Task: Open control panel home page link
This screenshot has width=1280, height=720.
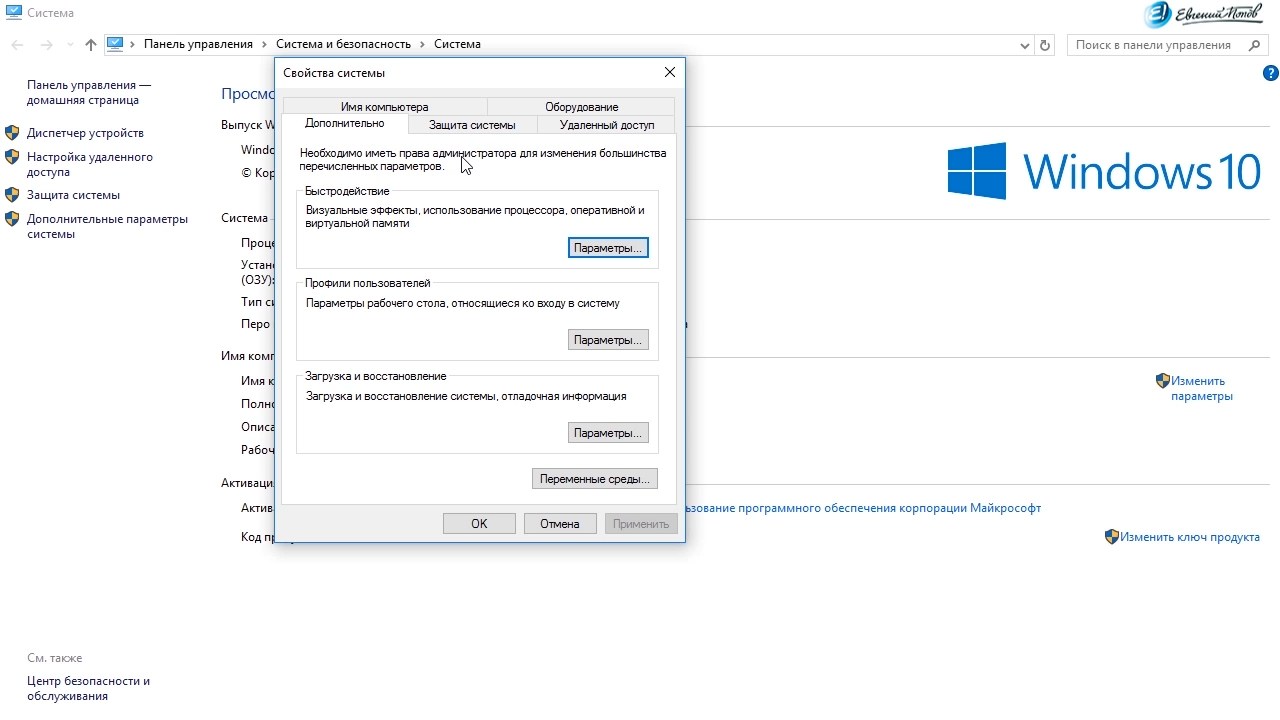Action: 89,93
